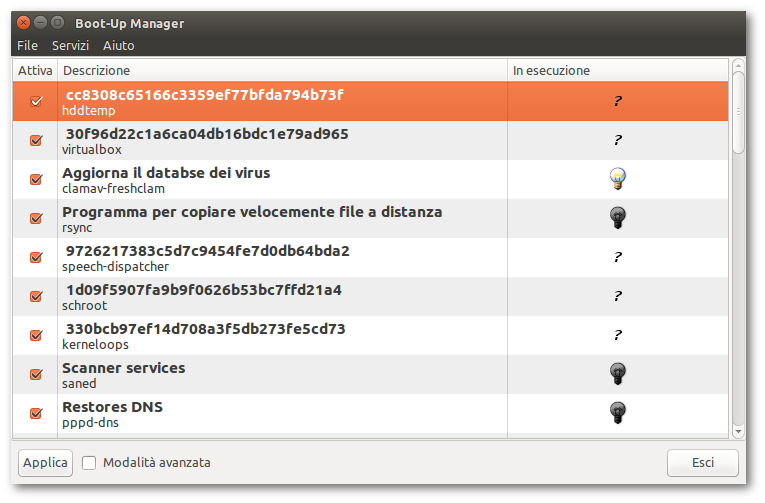This screenshot has width=765, height=503.
Task: Click the unknown status question mark for hddtemp
Action: click(x=618, y=101)
